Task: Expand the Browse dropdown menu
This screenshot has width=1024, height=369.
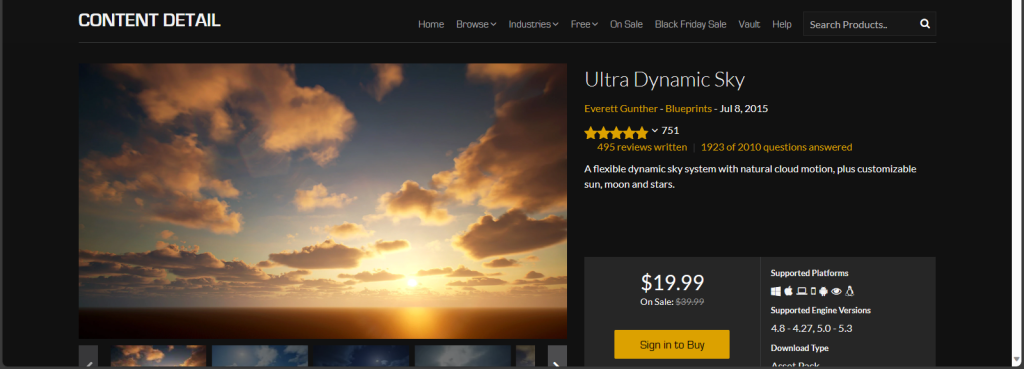Action: [476, 24]
